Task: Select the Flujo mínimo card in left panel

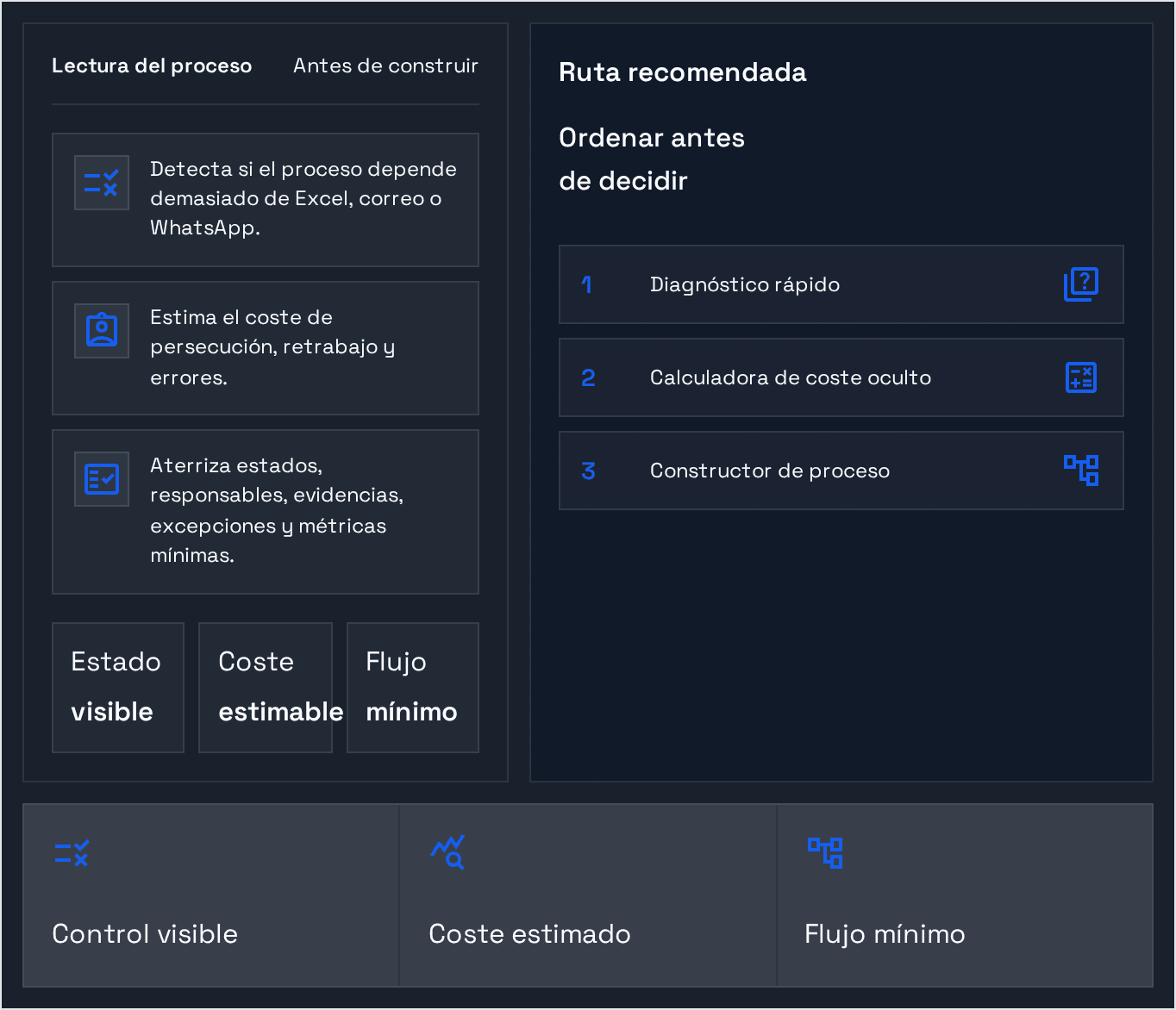Action: click(413, 688)
